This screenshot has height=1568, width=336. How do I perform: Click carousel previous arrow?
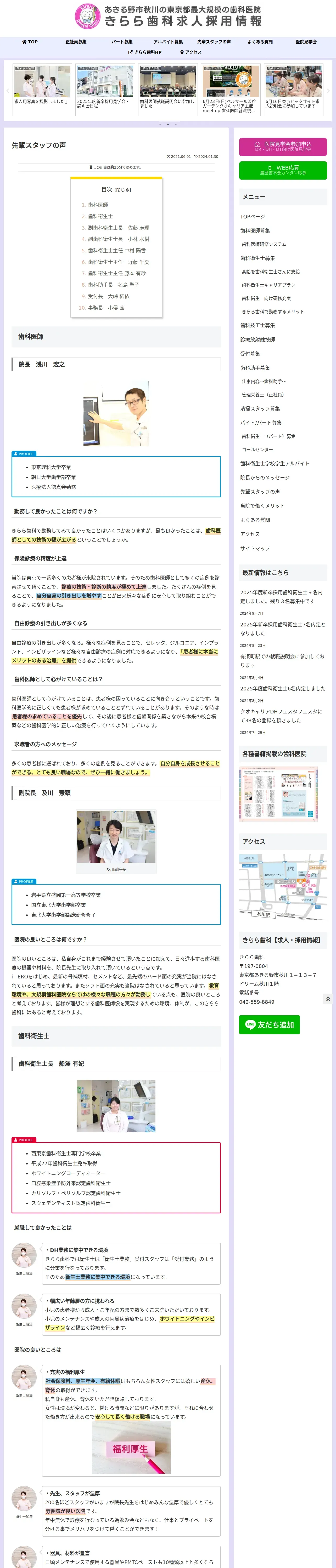click(x=7, y=91)
